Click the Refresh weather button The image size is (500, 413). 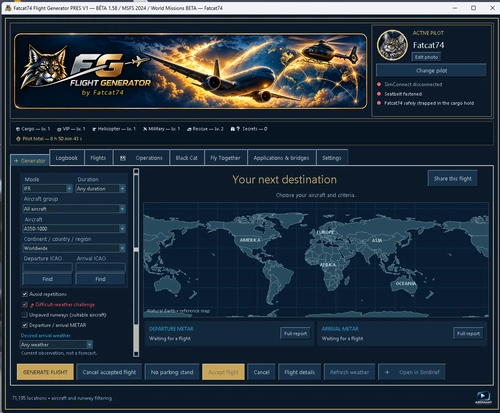click(x=349, y=372)
